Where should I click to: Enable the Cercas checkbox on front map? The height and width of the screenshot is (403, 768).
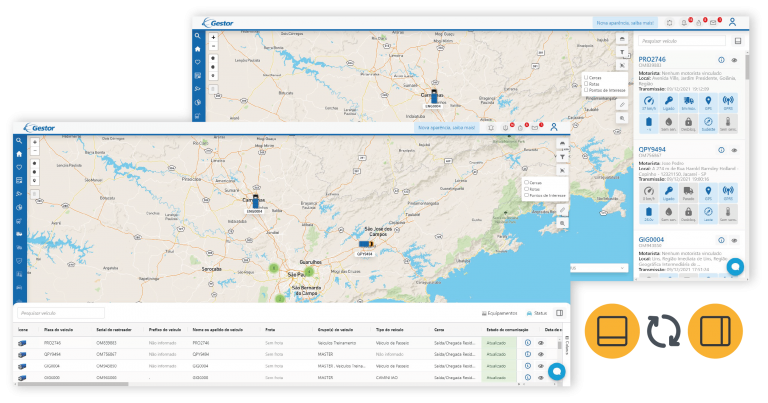[528, 183]
